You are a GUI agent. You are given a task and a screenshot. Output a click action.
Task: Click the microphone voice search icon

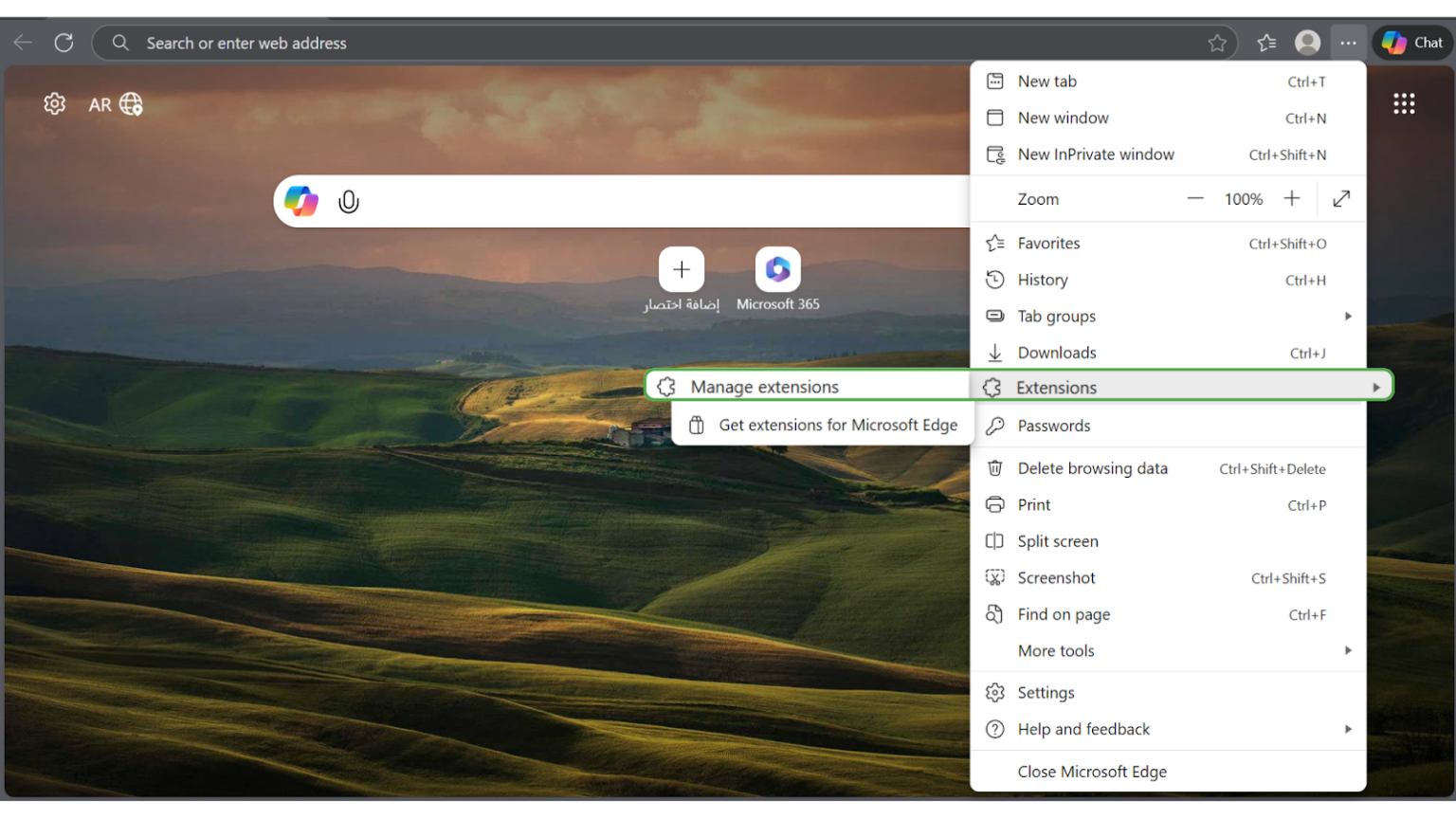coord(349,202)
